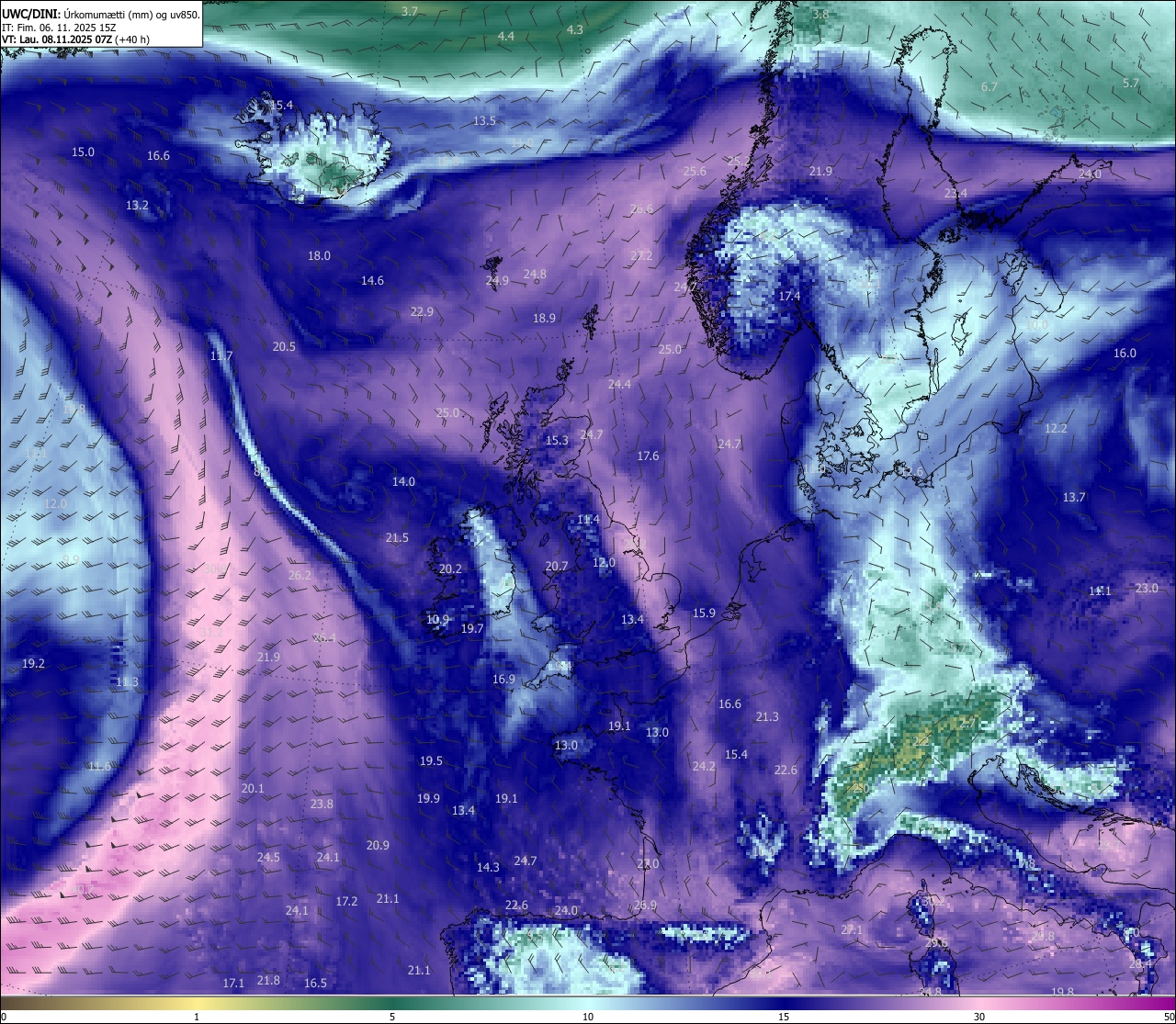Click the 21.3 value over Germany
The image size is (1176, 1024).
click(767, 717)
